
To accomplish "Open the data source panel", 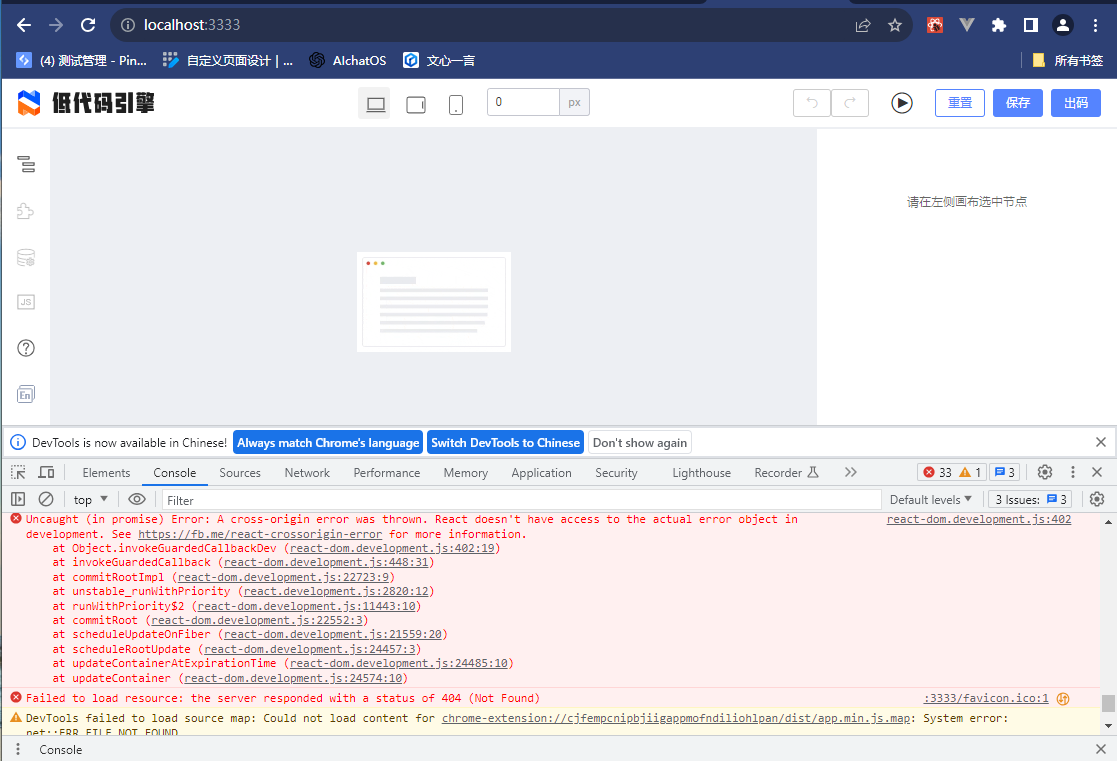I will tap(26, 257).
